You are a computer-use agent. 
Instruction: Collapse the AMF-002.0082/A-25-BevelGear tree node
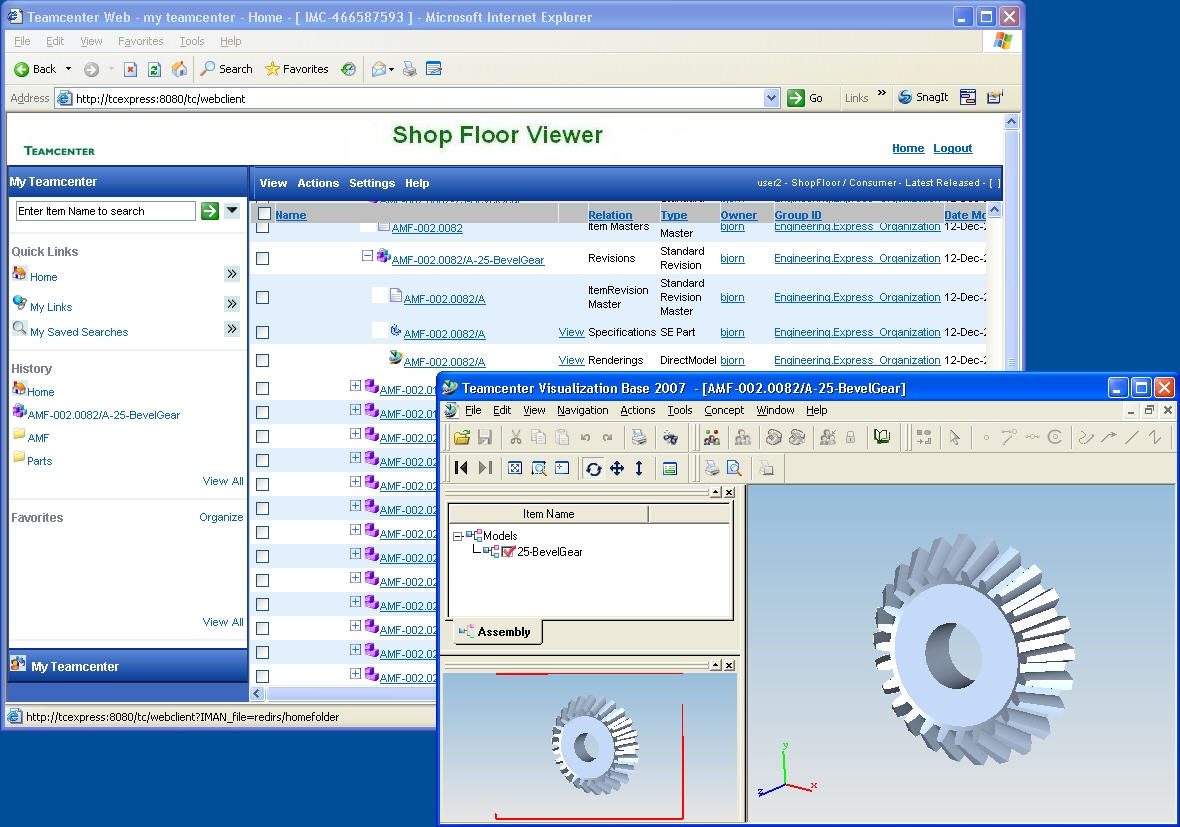(367, 256)
